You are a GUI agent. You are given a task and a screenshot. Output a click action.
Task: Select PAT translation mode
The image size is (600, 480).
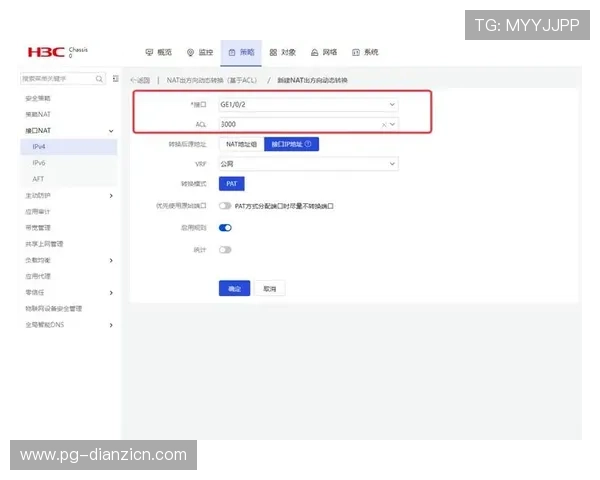(232, 184)
